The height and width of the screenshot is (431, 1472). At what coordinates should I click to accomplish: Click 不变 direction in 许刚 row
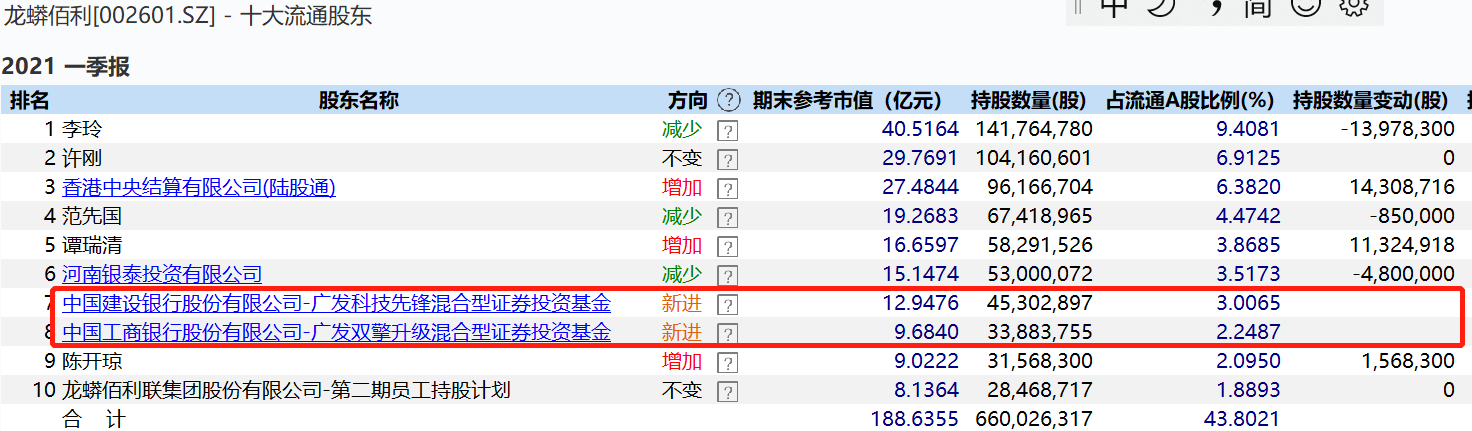[x=682, y=158]
